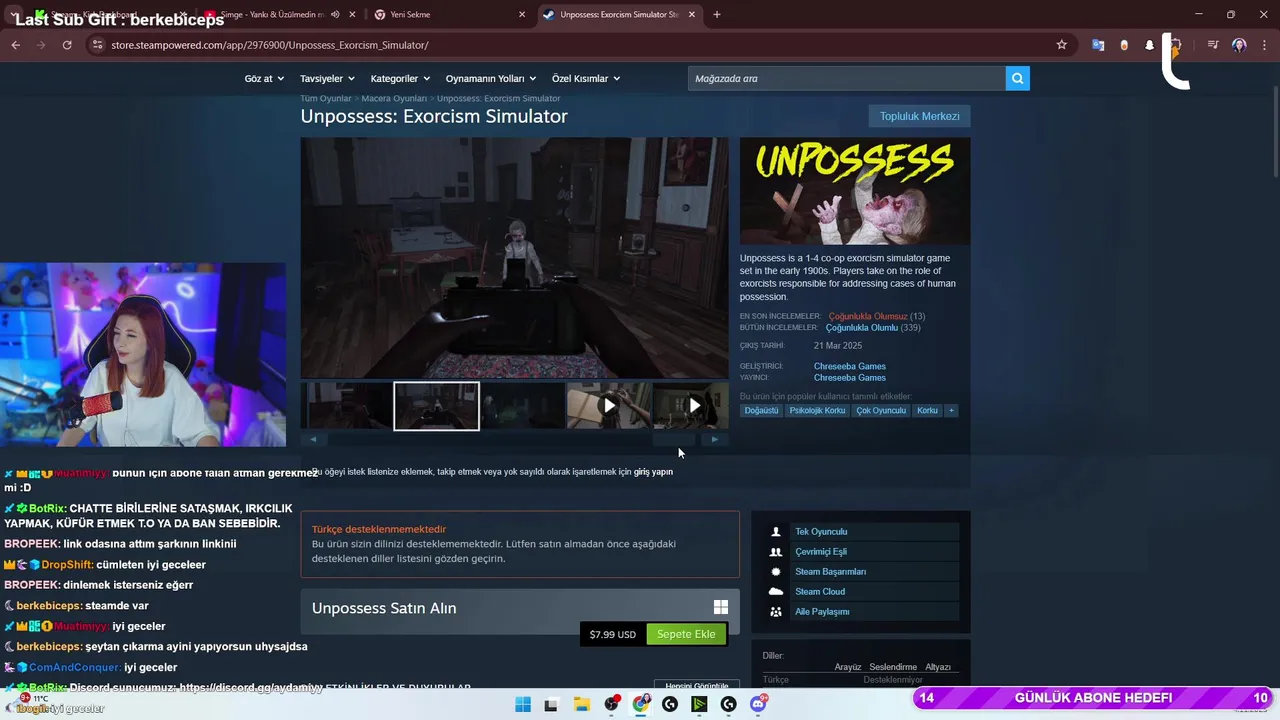Click the Steam Başarımları achievements icon
The image size is (1280, 720).
tap(775, 572)
